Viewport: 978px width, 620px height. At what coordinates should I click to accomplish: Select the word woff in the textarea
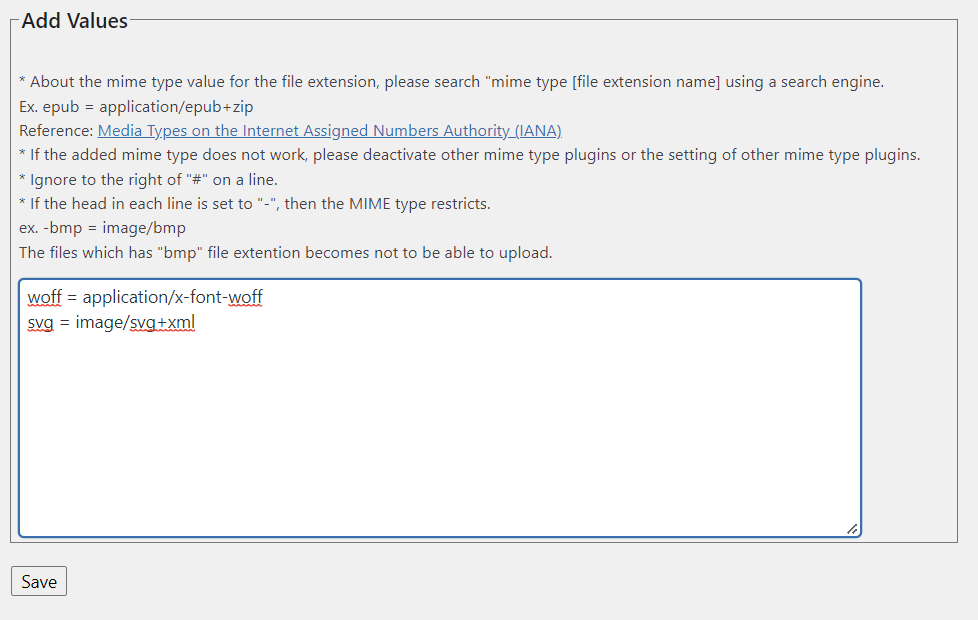(x=44, y=297)
